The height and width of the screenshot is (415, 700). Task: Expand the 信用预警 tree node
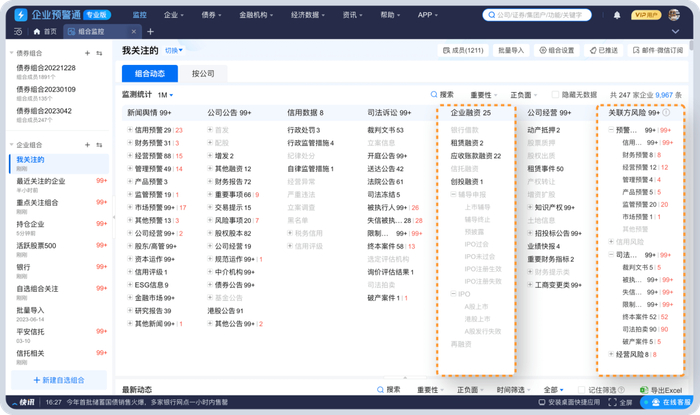point(130,130)
